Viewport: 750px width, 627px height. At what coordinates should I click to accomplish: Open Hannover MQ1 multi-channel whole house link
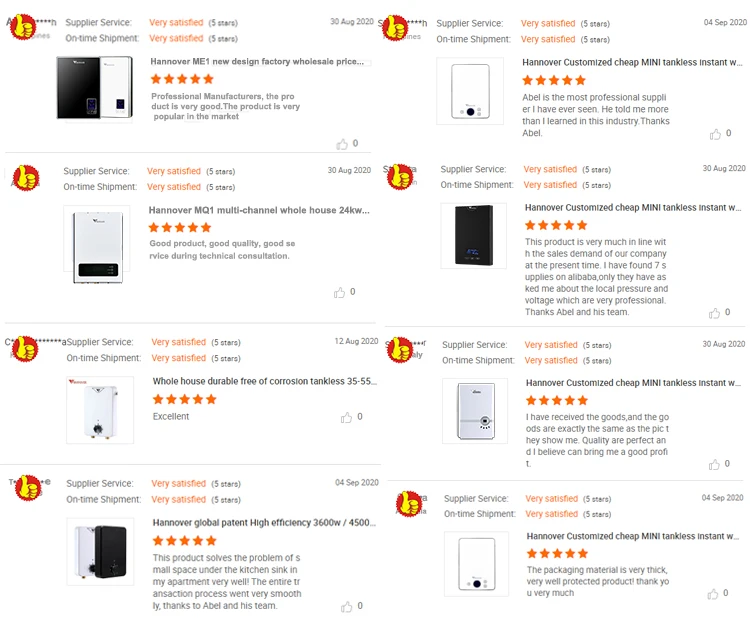coord(259,211)
